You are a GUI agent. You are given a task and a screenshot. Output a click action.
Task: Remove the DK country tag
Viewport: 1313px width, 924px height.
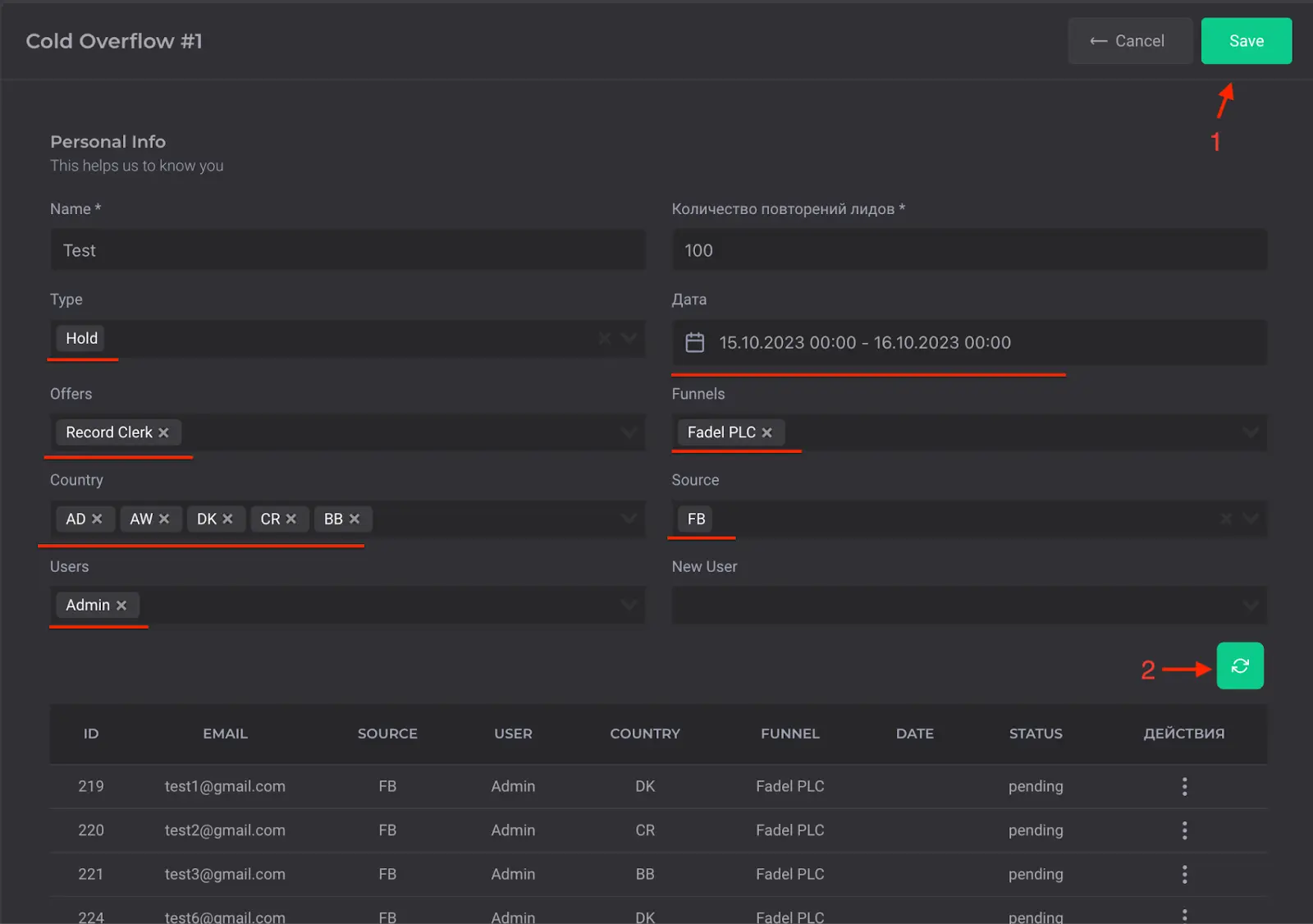[x=227, y=519]
